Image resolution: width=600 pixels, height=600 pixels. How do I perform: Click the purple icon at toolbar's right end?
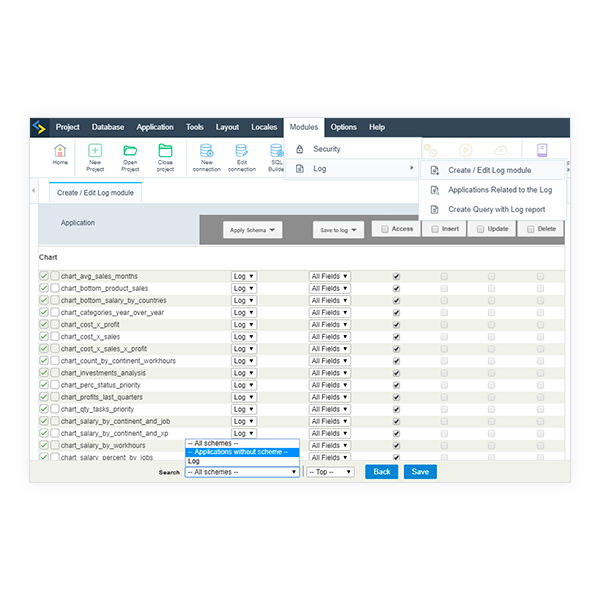tap(542, 150)
